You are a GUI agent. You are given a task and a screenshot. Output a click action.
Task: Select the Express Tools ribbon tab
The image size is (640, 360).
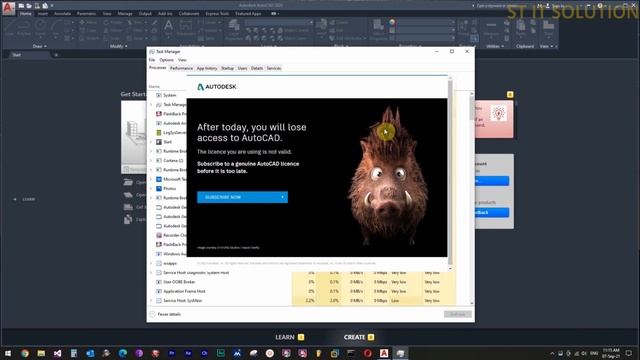(217, 13)
